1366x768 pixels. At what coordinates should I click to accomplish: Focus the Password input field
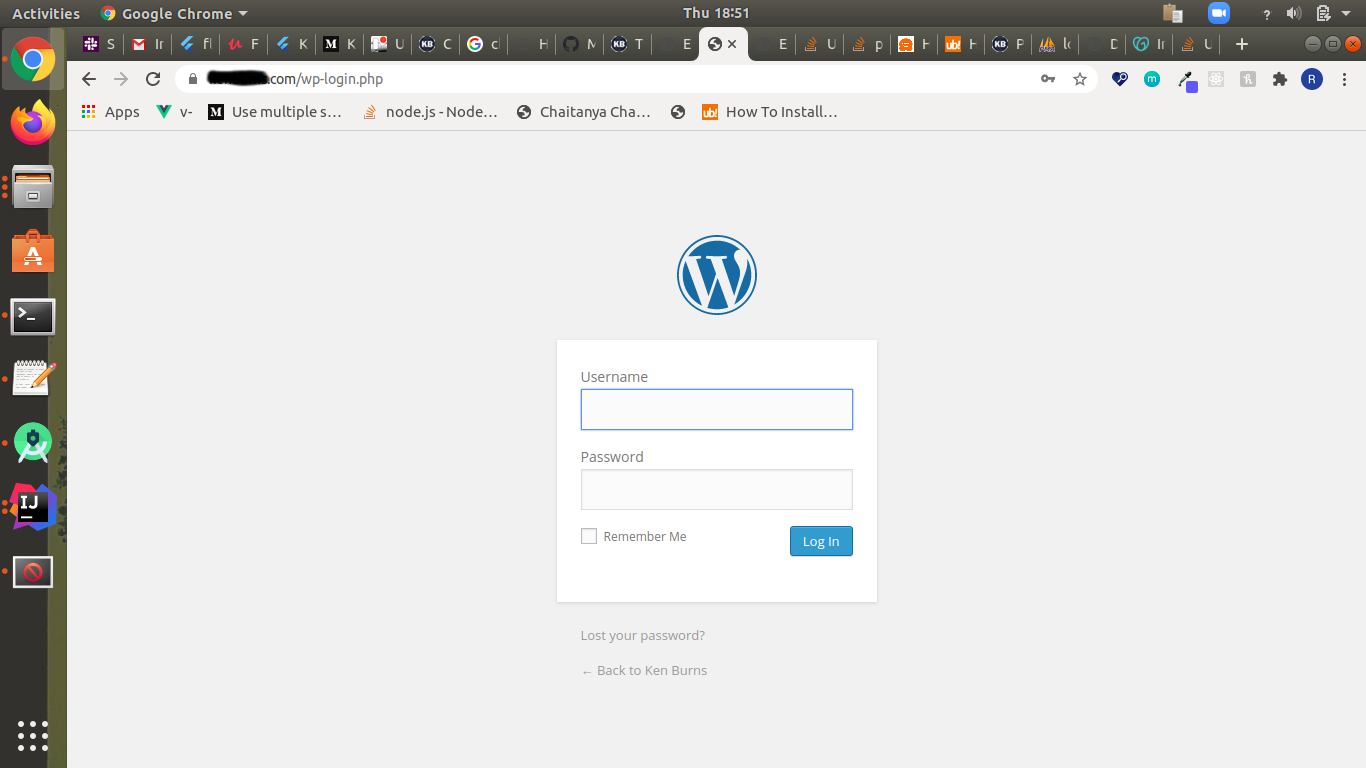(717, 490)
